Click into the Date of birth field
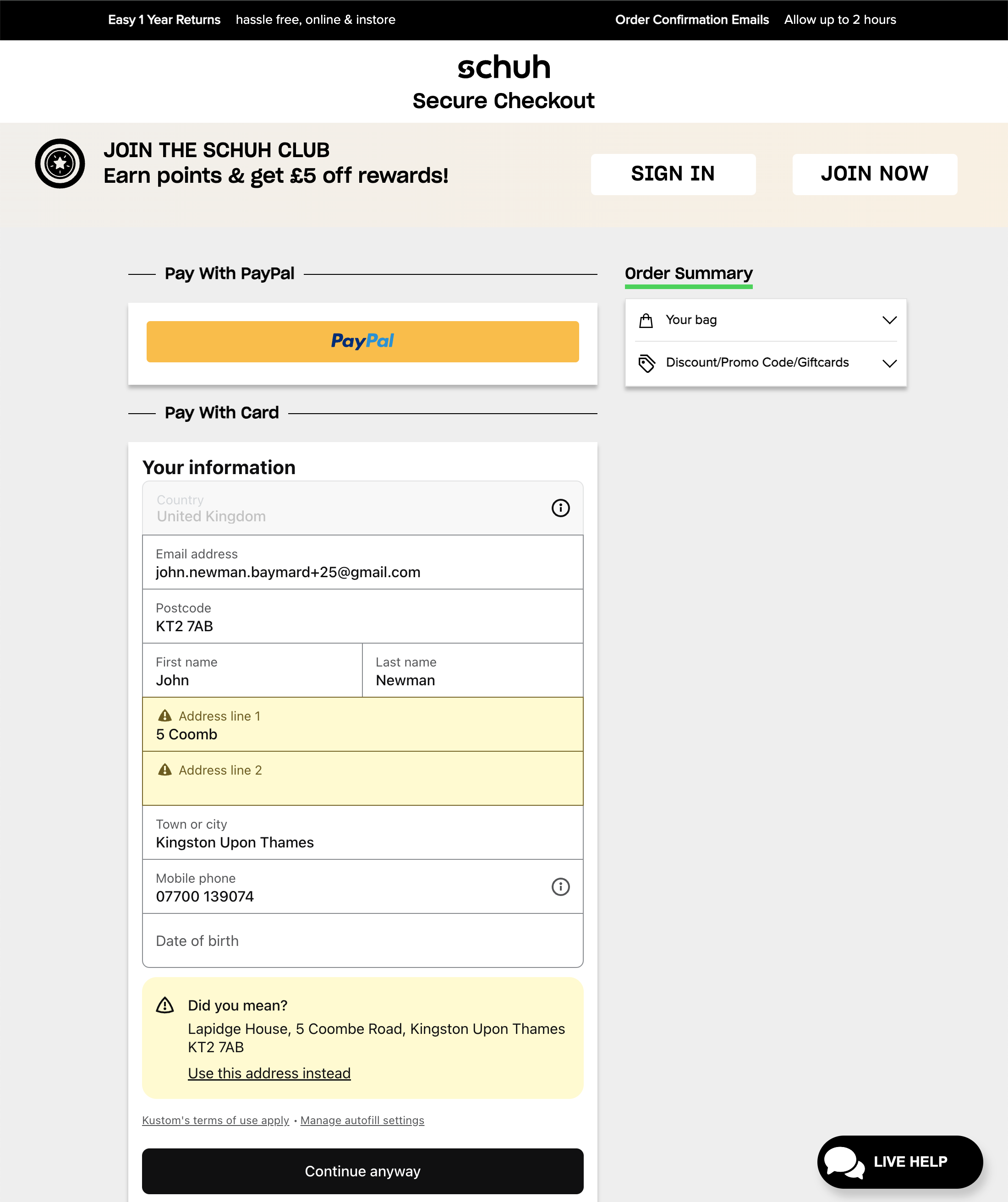 pyautogui.click(x=362, y=941)
